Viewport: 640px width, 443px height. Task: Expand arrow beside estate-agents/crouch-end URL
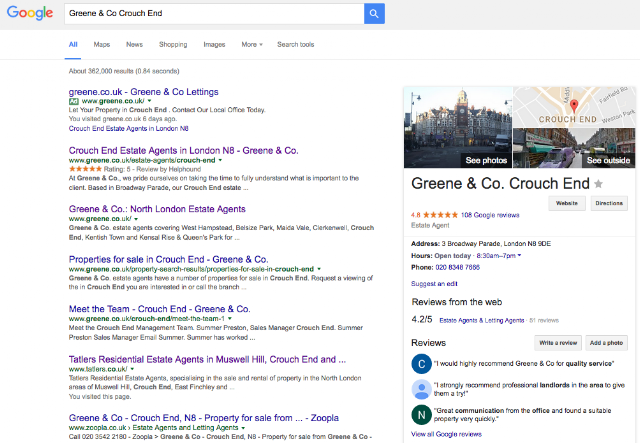point(220,160)
